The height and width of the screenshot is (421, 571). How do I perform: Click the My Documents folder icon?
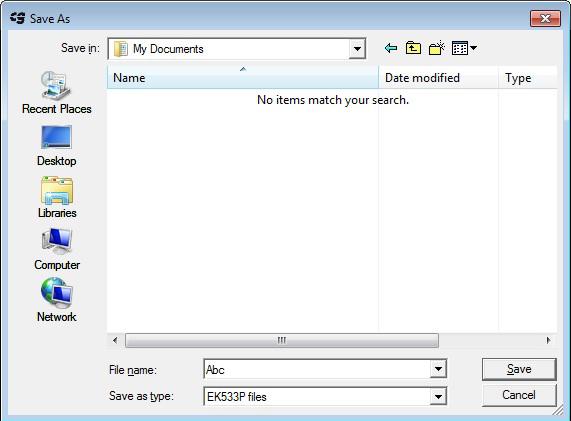click(x=121, y=49)
